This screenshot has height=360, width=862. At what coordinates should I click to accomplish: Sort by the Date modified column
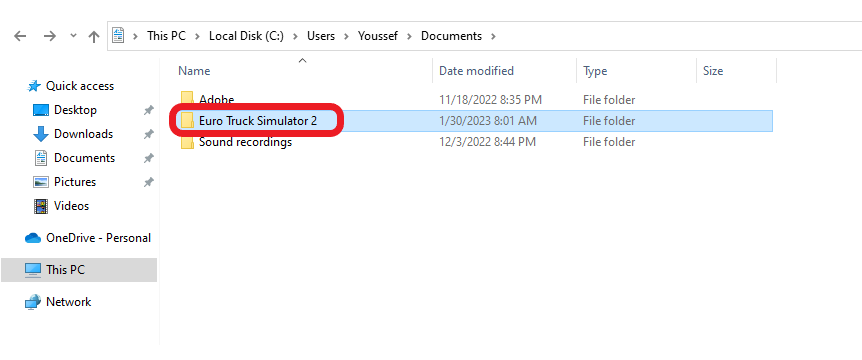pyautogui.click(x=476, y=71)
